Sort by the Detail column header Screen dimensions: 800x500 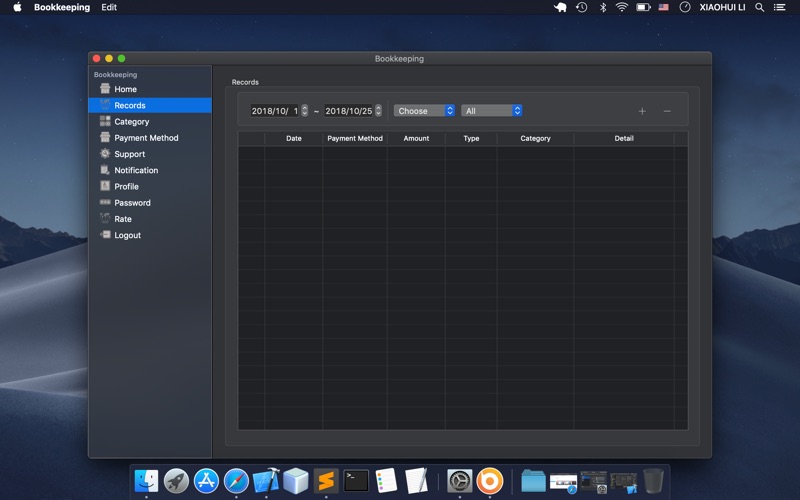coord(624,138)
